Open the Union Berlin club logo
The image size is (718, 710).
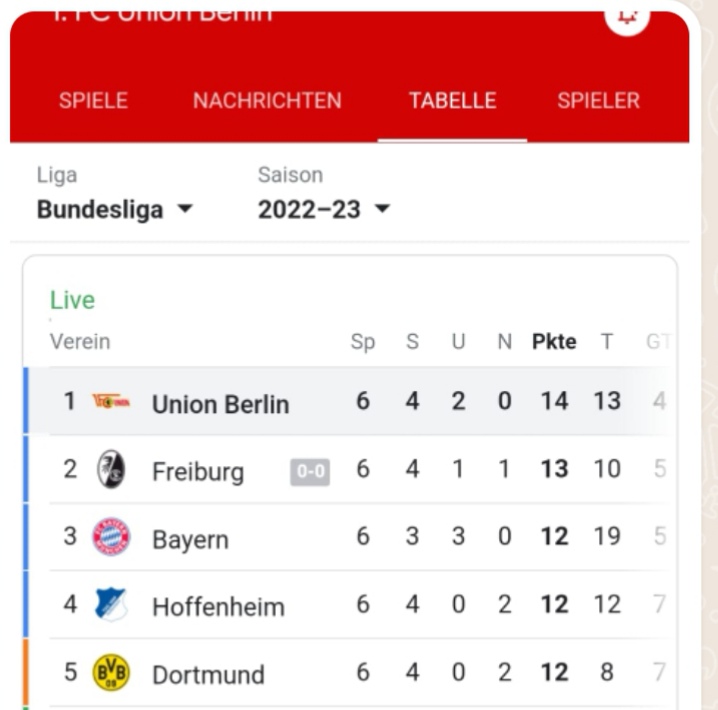(111, 401)
